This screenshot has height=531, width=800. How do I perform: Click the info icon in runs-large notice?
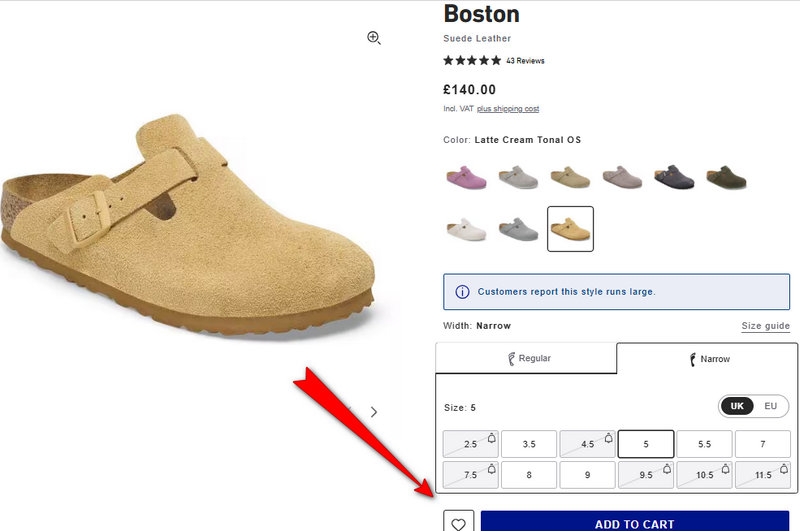[x=462, y=292]
